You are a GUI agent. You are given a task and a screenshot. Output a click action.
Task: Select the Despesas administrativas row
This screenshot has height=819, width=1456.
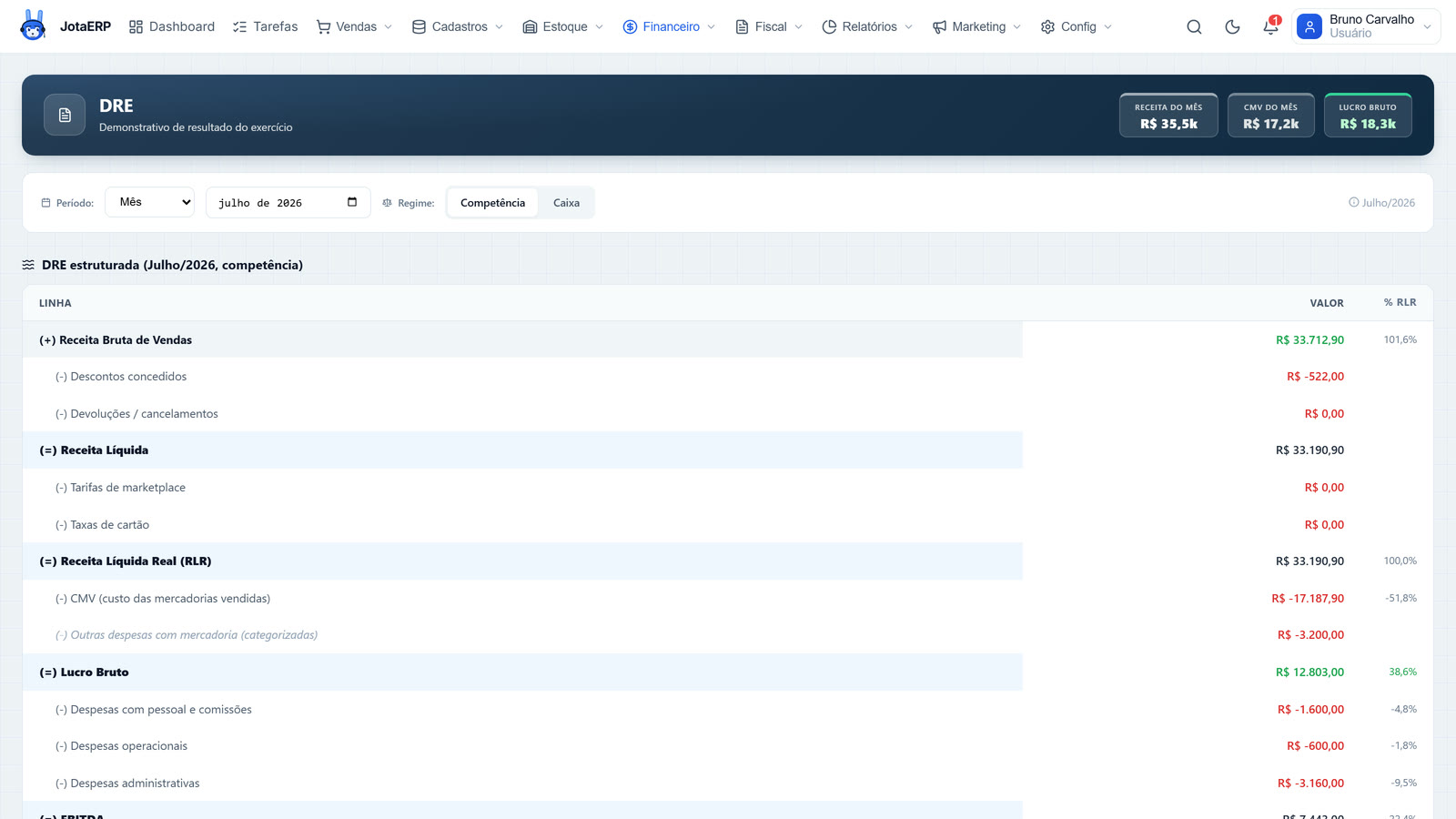pos(727,784)
